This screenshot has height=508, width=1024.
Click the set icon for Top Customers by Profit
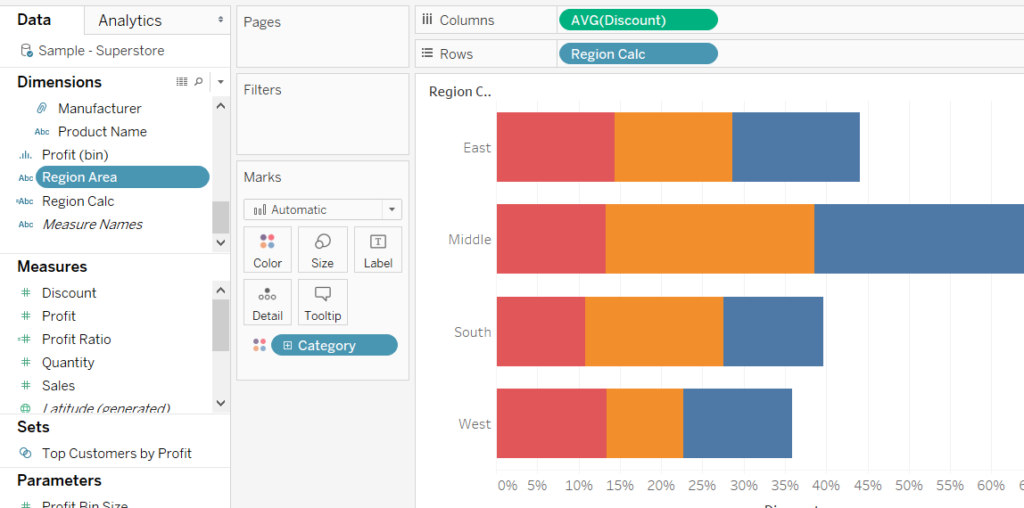[26, 453]
